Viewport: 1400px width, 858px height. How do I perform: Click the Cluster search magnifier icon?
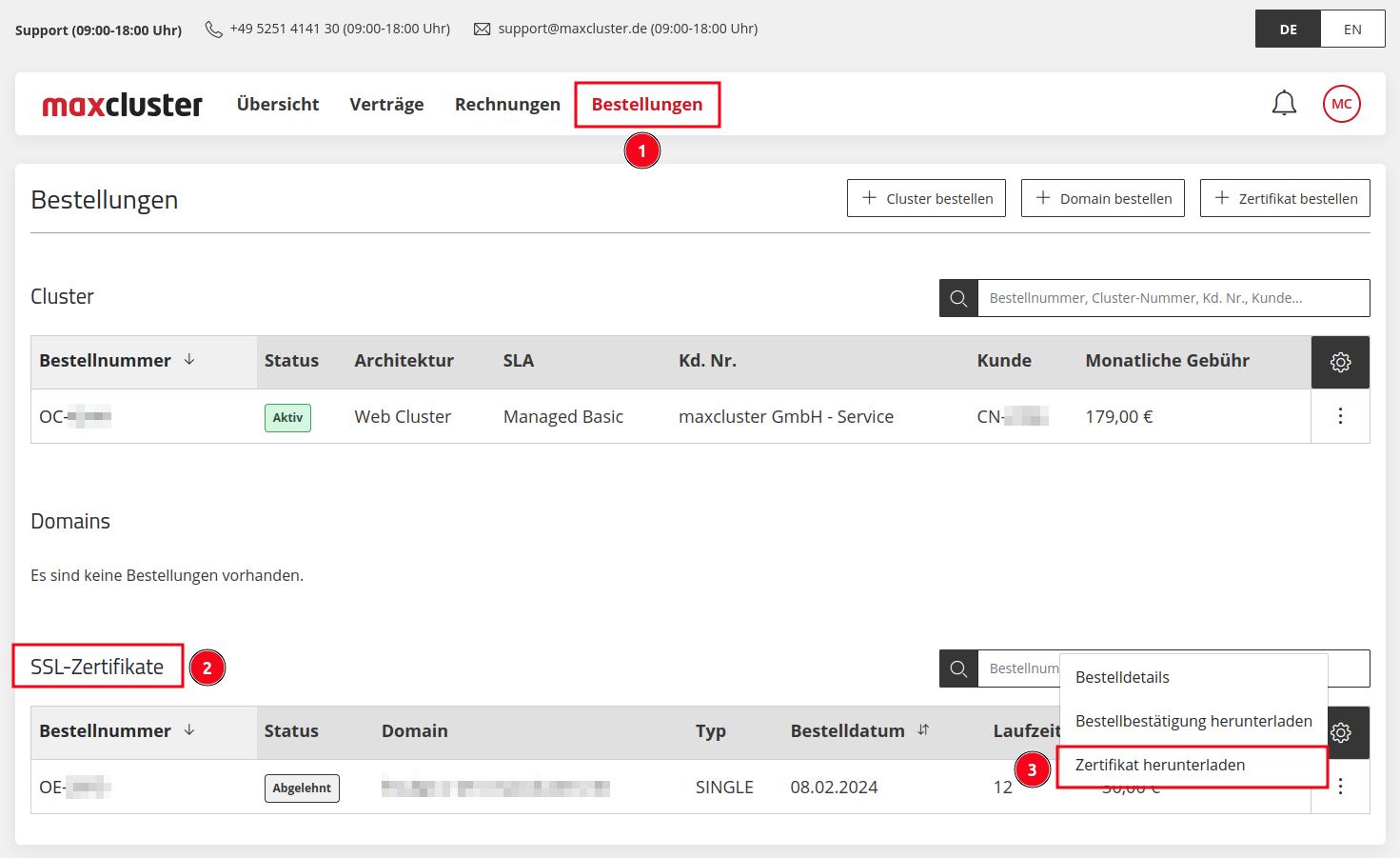pyautogui.click(x=958, y=298)
